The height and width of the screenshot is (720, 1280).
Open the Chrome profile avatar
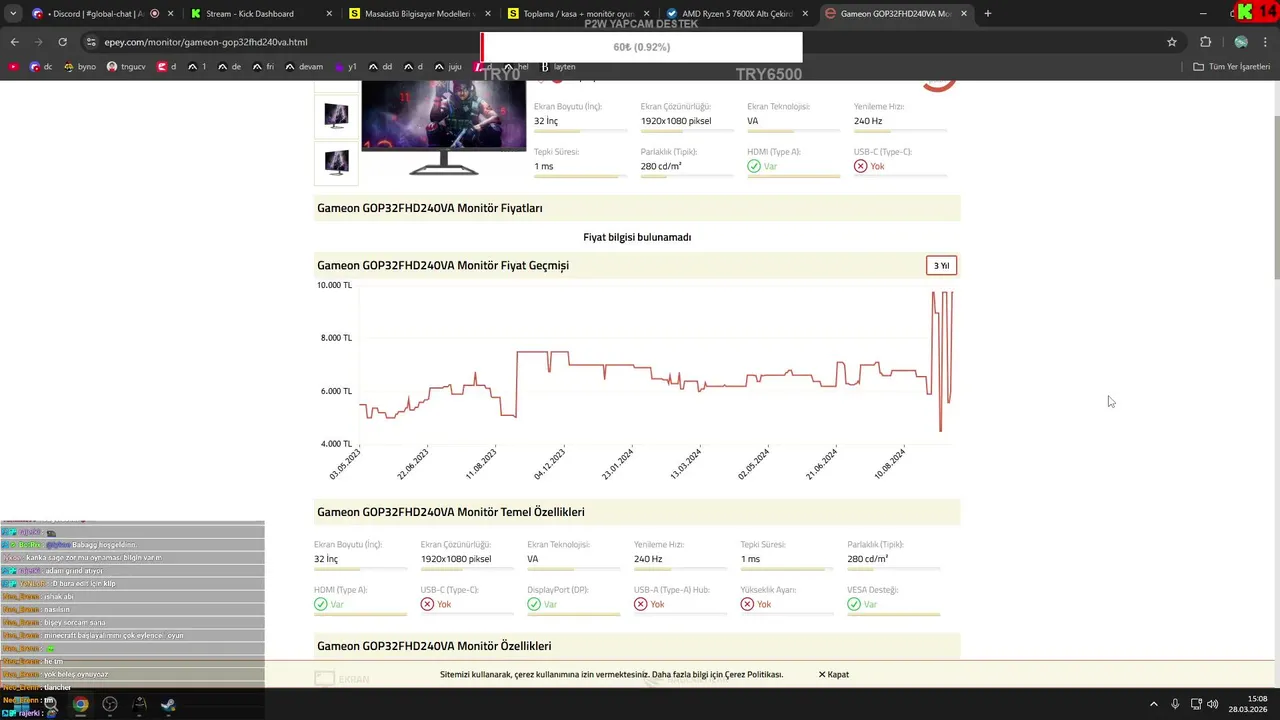coord(1241,42)
